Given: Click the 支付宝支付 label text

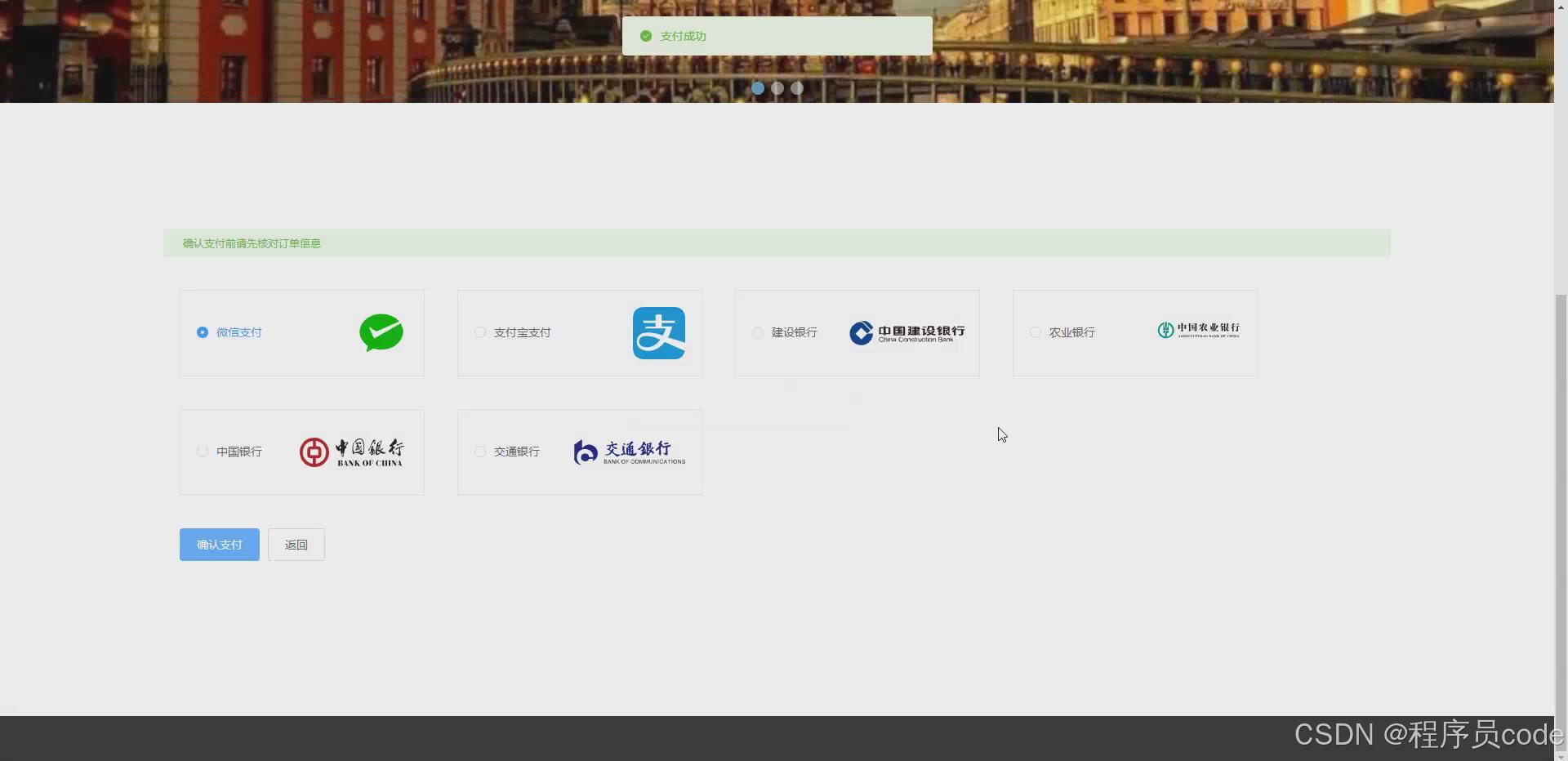Looking at the screenshot, I should 523,332.
